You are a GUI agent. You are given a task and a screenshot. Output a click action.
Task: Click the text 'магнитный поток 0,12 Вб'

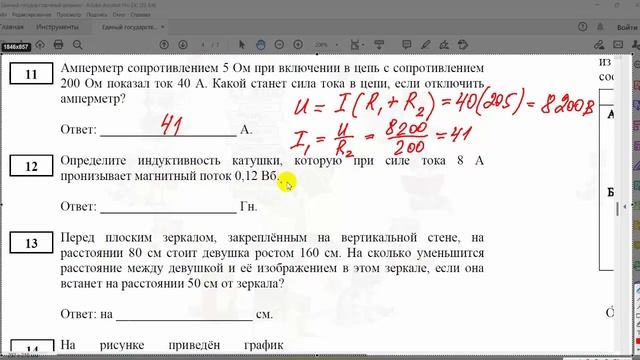206,176
